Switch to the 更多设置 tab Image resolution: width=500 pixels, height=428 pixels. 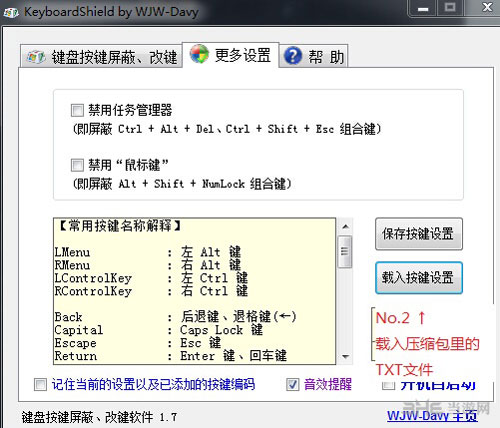[x=231, y=55]
